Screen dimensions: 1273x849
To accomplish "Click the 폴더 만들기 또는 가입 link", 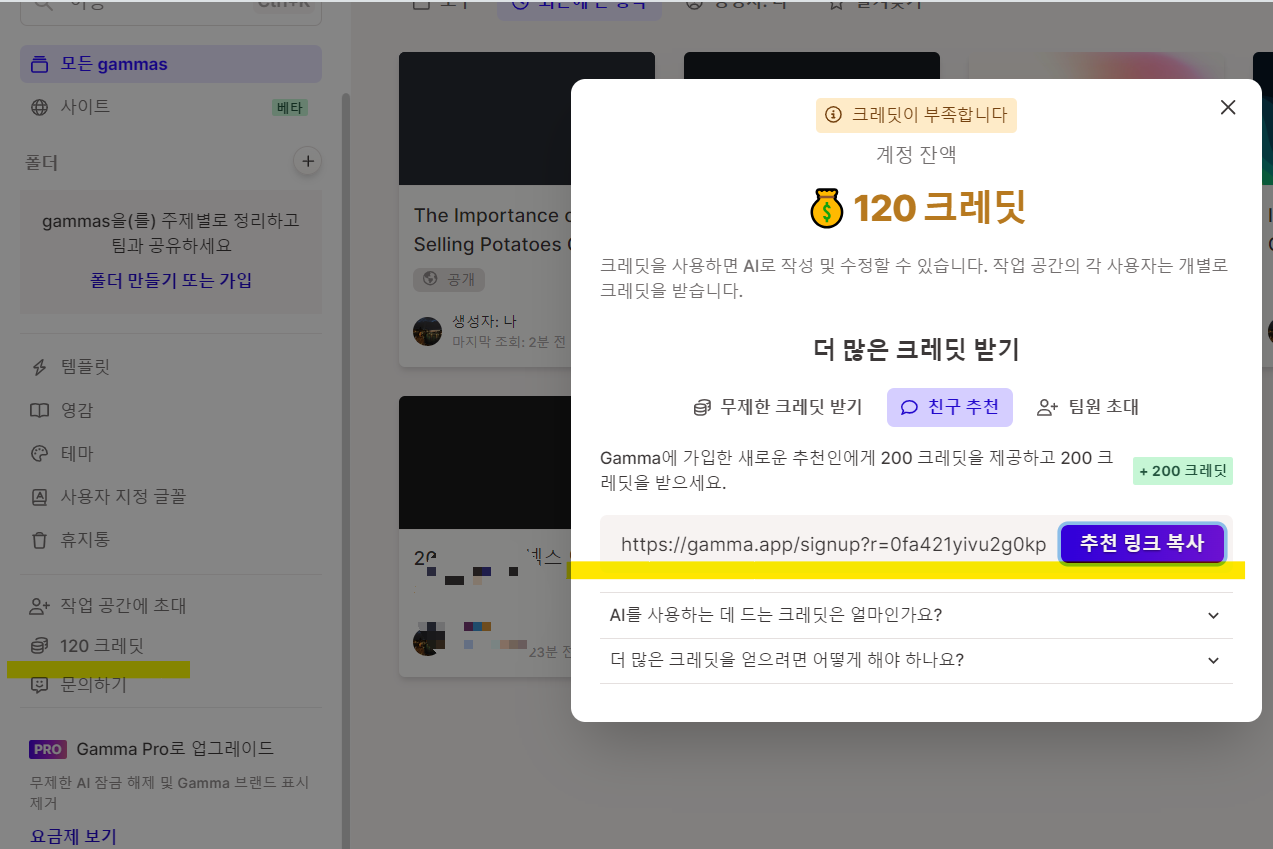I will point(170,280).
